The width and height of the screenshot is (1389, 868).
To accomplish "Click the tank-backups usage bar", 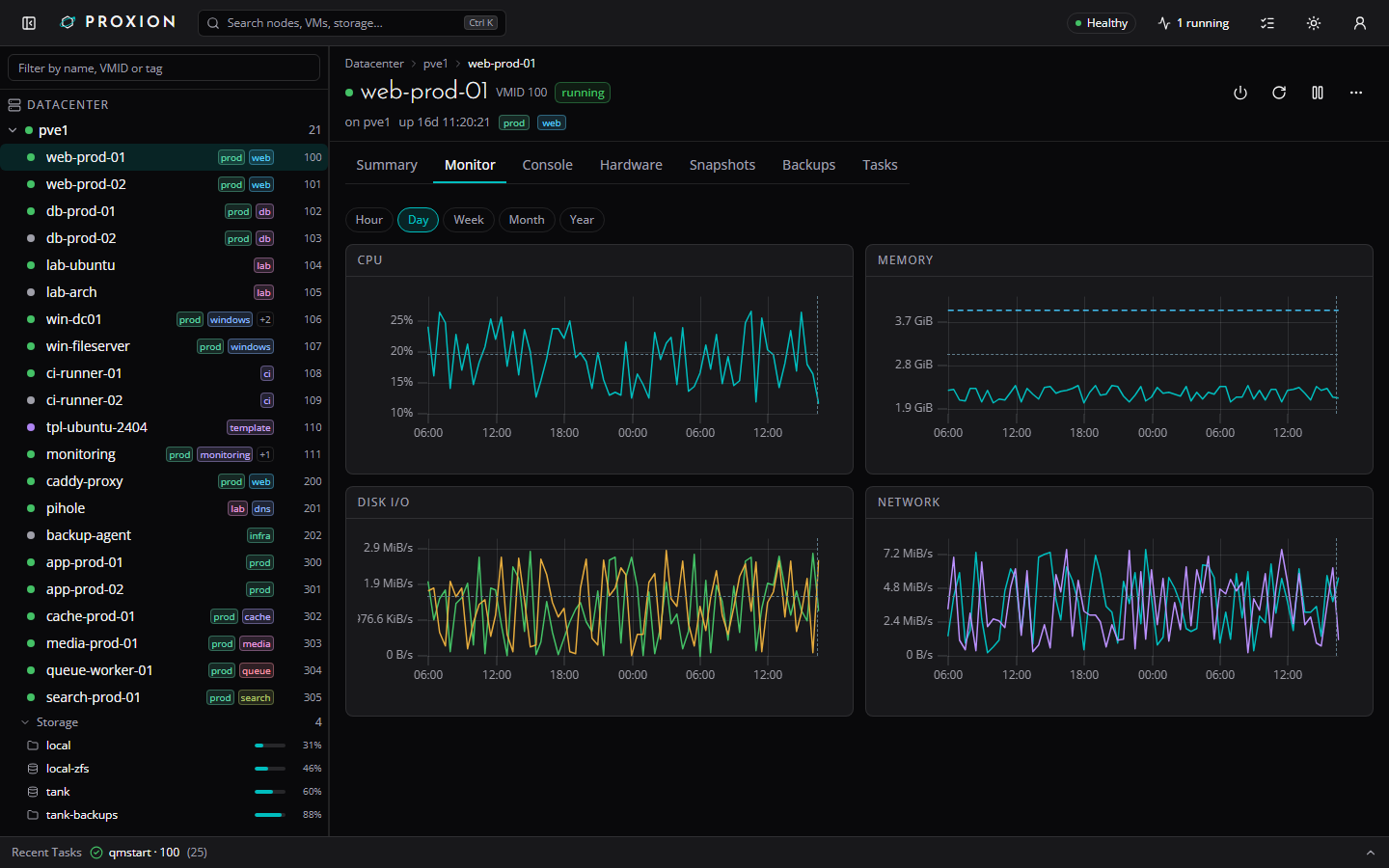I will pos(270,815).
